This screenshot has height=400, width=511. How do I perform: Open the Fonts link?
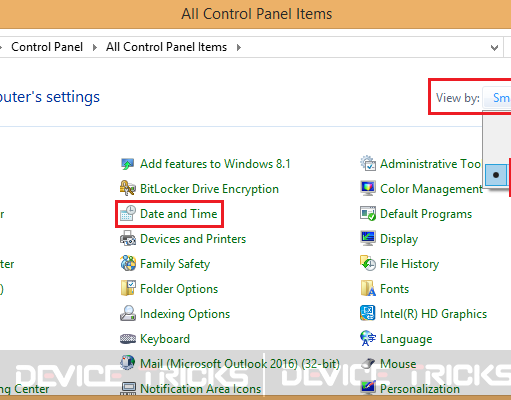[395, 289]
